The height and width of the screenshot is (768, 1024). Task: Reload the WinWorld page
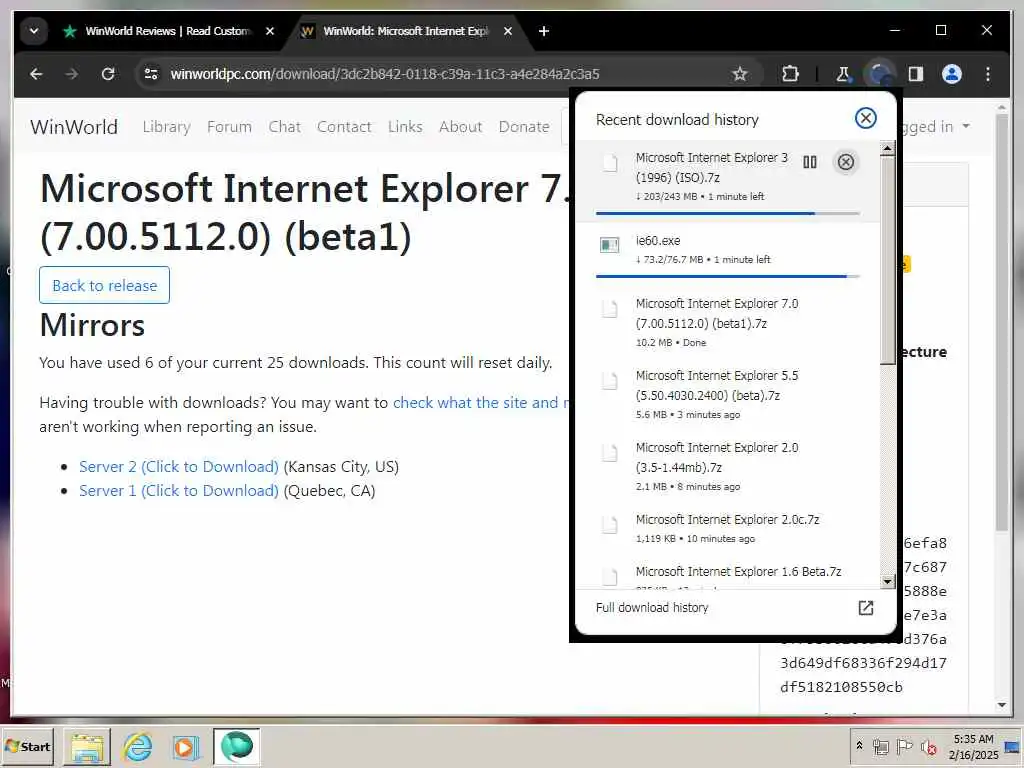coord(108,74)
